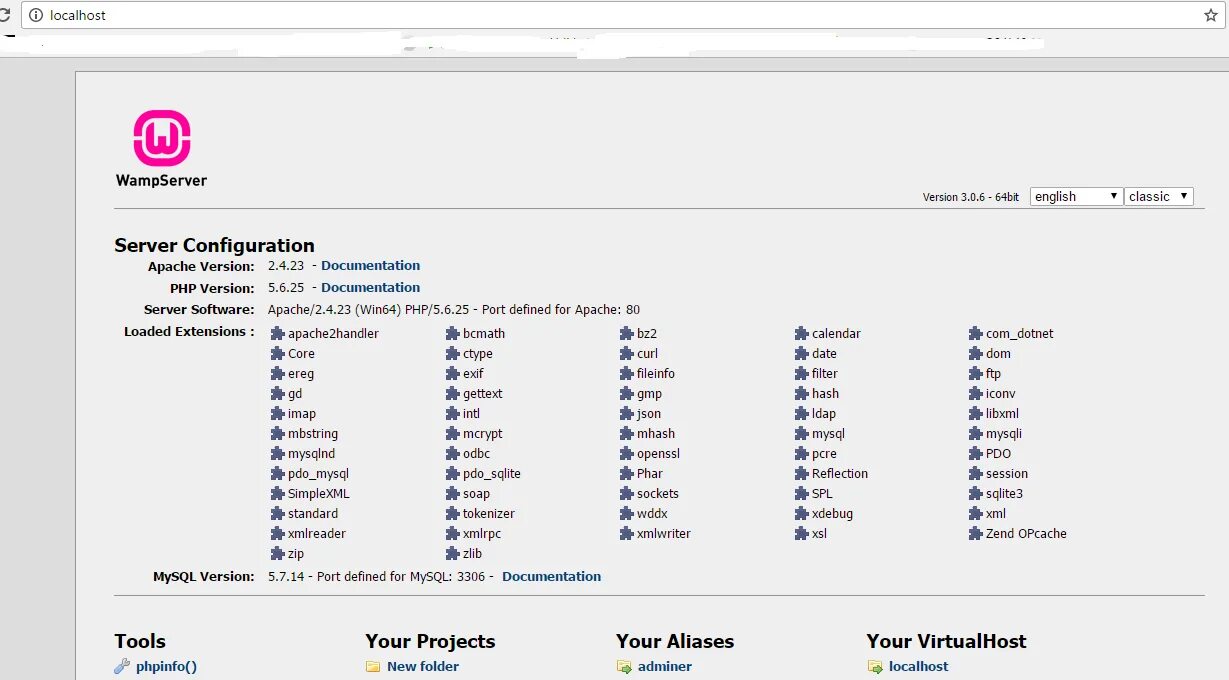Bookmark this page with the star icon
The height and width of the screenshot is (680, 1229).
1211,15
